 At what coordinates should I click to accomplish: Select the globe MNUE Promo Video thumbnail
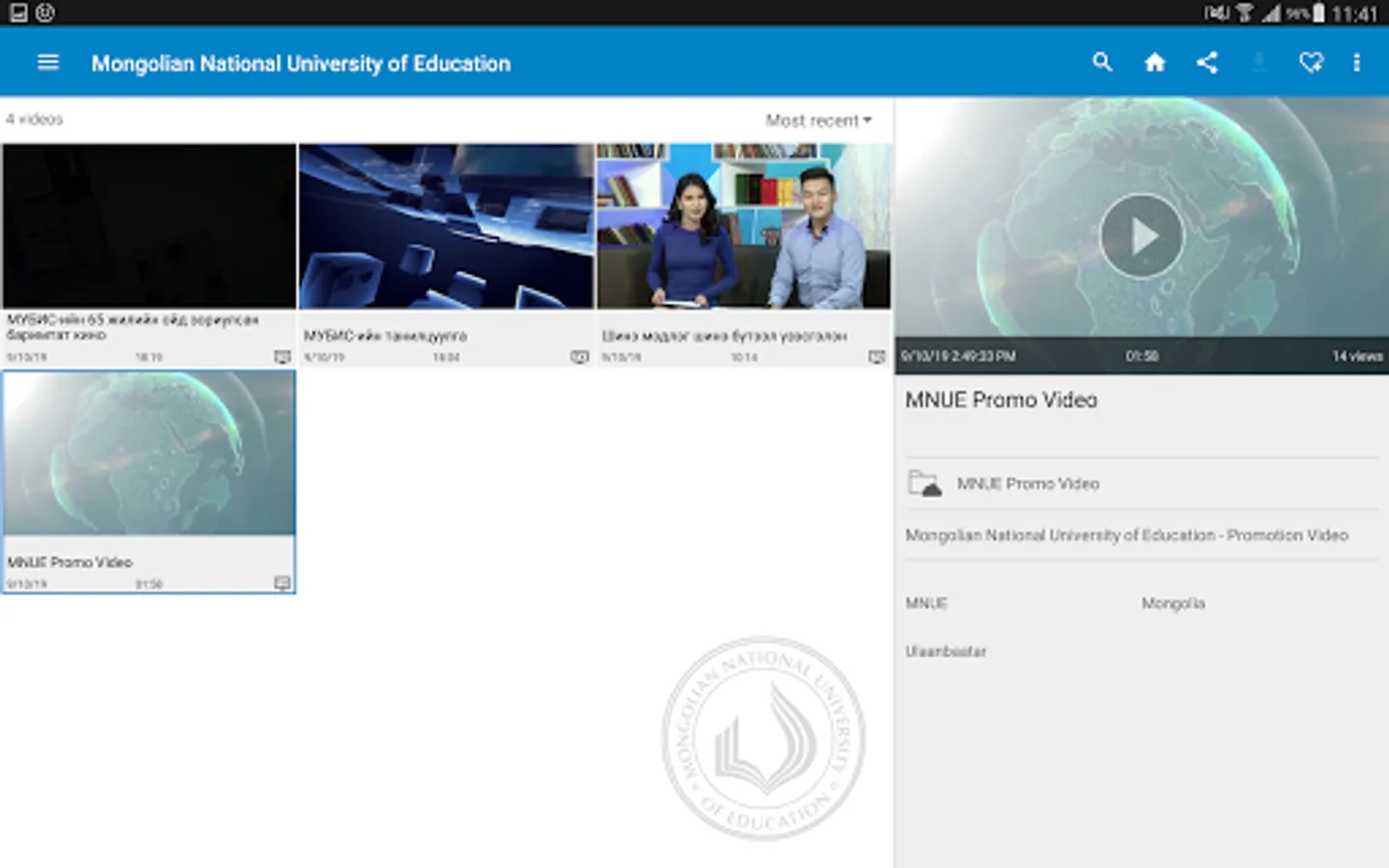[149, 453]
